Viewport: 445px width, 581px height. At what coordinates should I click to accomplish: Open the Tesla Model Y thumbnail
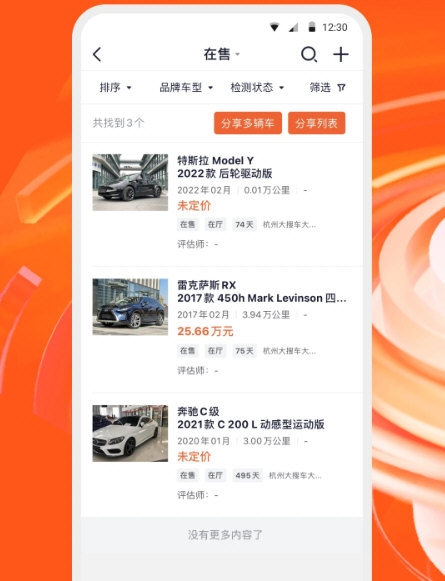click(130, 182)
